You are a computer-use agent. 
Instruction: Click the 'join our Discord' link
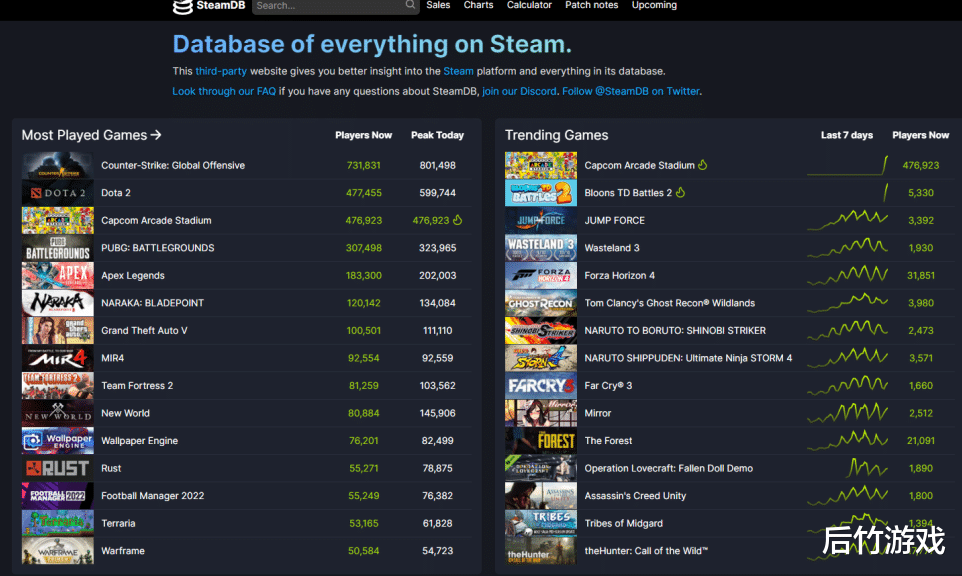click(519, 91)
